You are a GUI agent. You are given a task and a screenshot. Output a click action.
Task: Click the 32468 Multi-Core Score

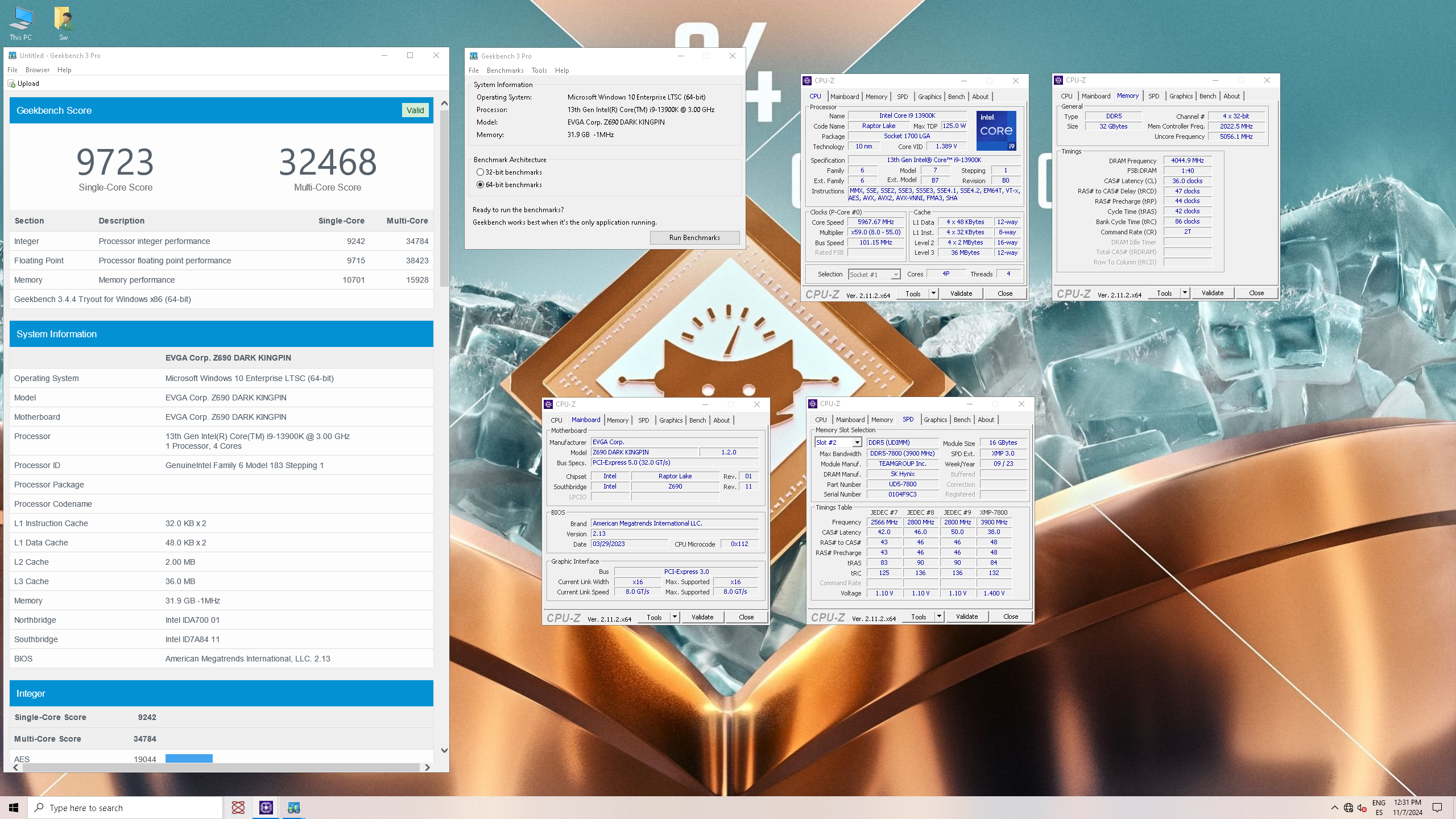[x=328, y=162]
